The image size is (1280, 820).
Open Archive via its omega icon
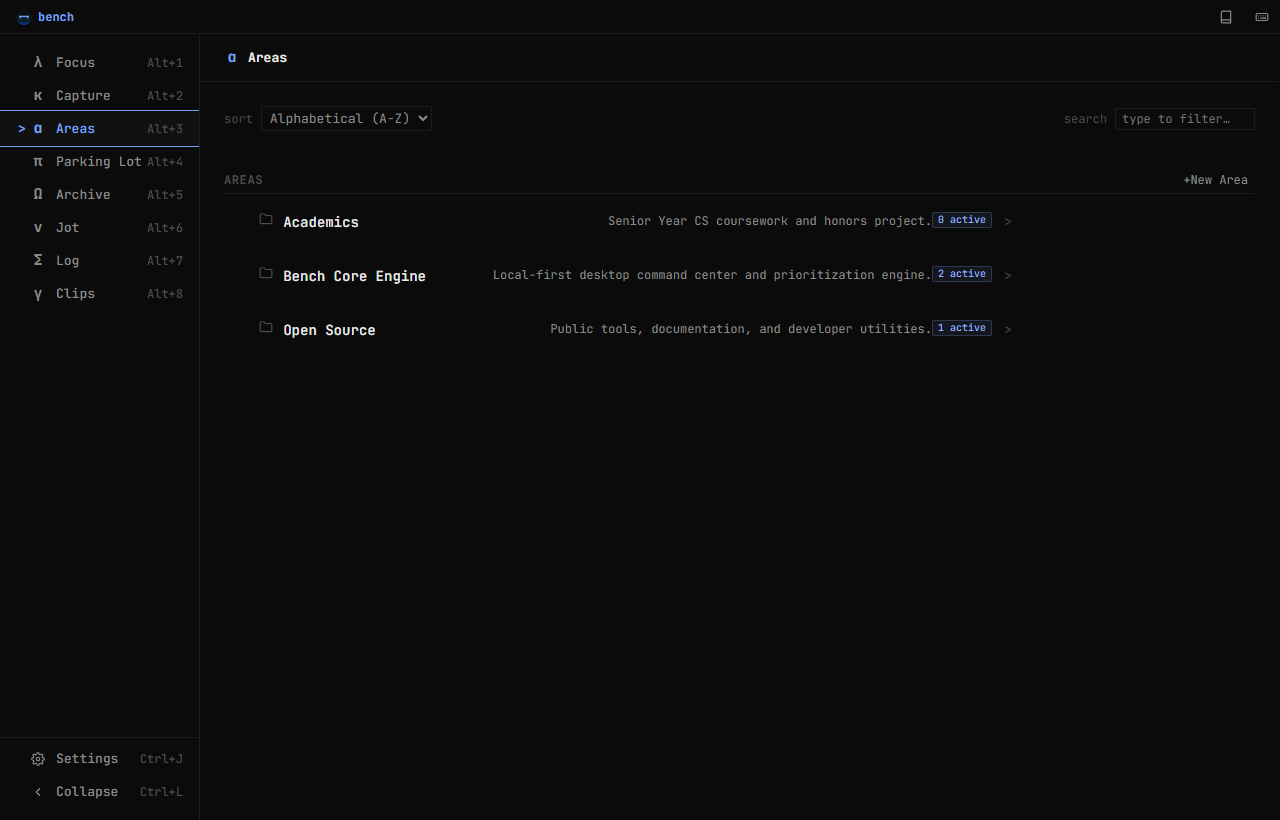click(x=38, y=194)
